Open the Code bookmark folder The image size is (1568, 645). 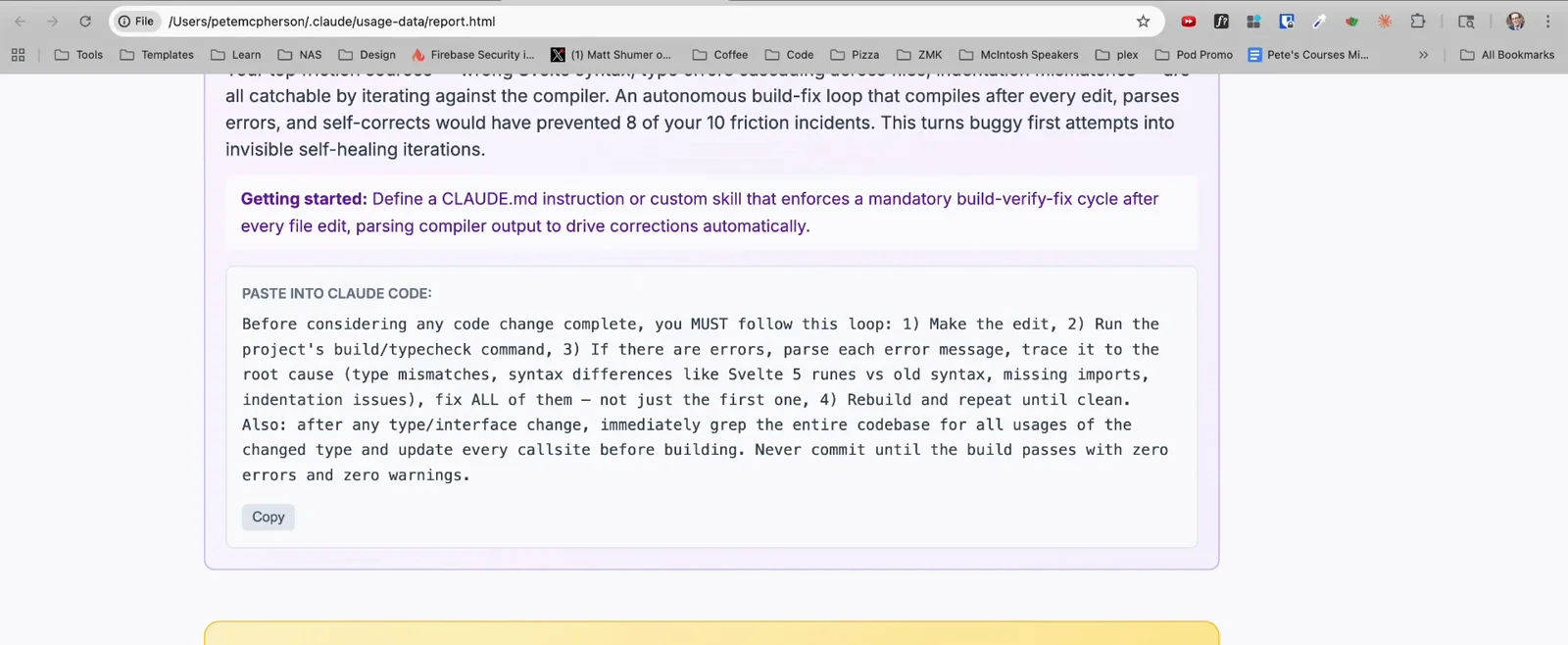click(x=789, y=55)
